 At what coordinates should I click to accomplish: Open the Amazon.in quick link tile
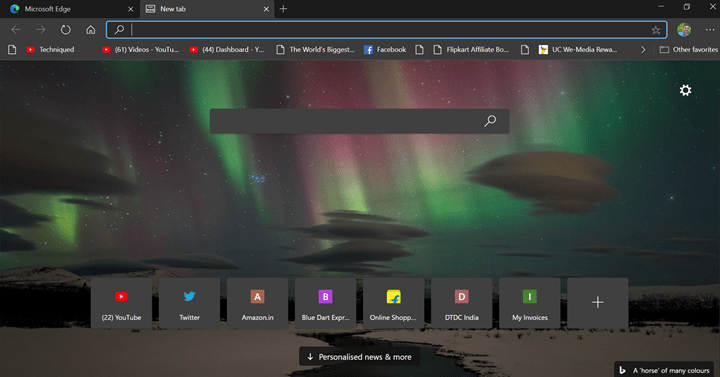click(257, 303)
